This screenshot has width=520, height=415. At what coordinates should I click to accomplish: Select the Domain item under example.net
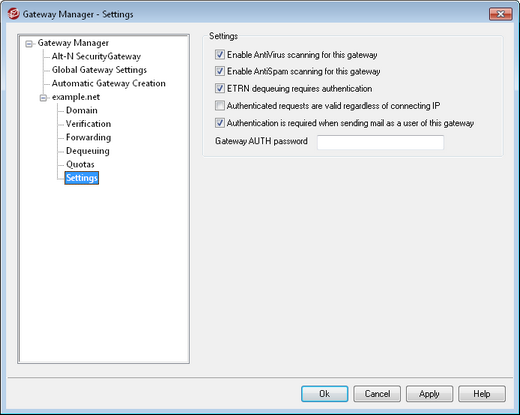coord(82,110)
